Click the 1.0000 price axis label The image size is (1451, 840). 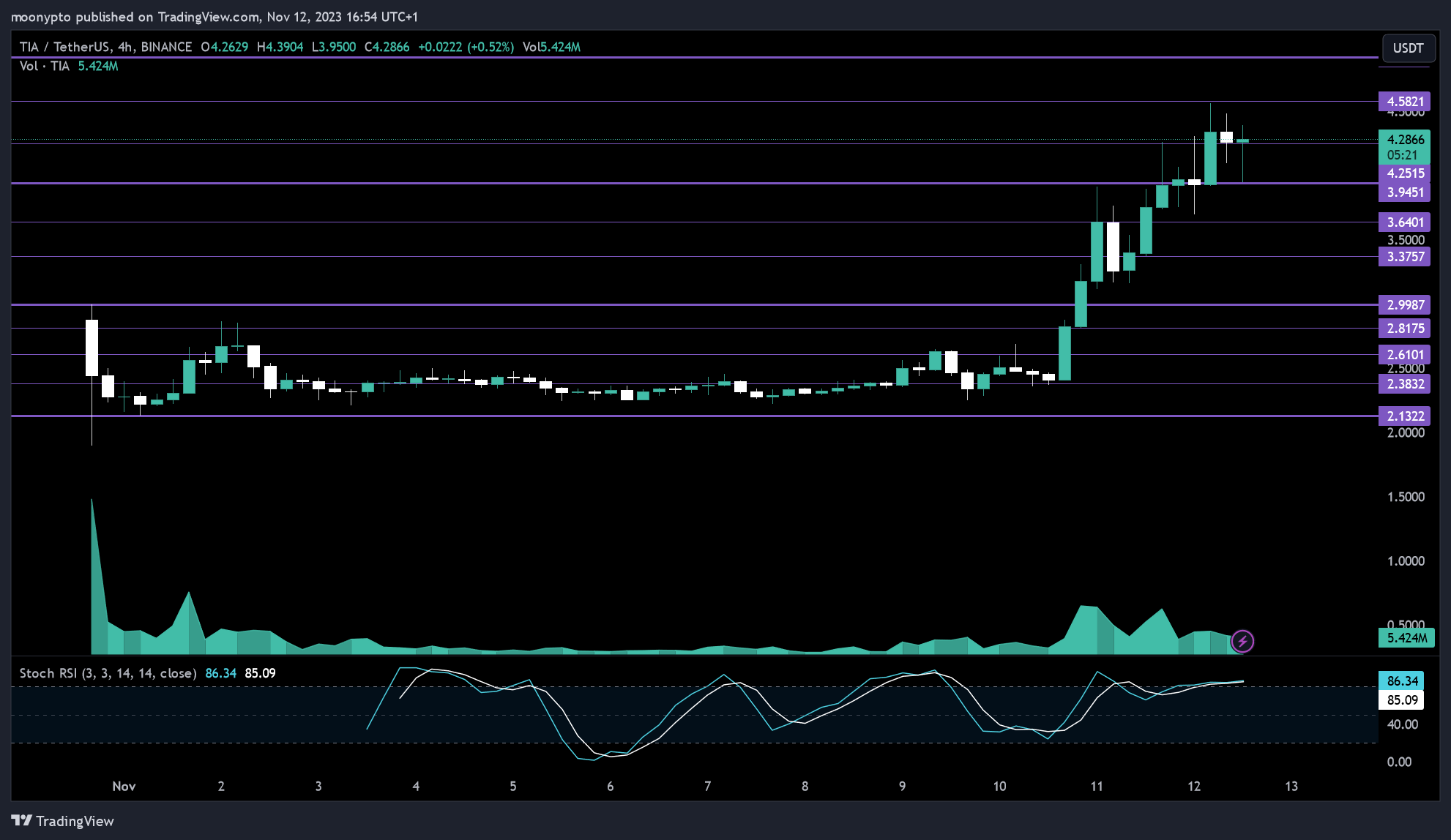pyautogui.click(x=1406, y=561)
